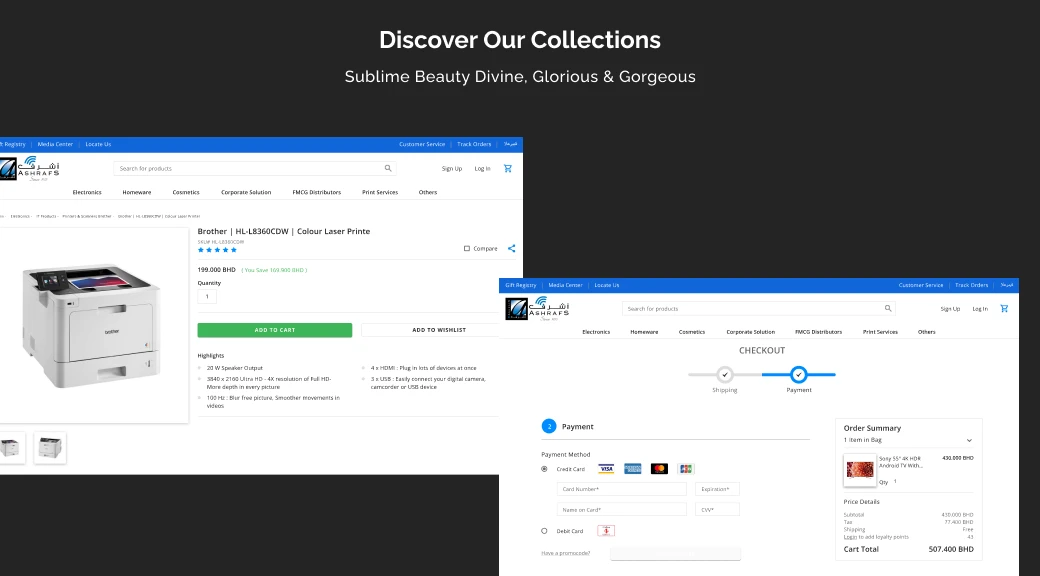Click the share icon on the printer page
This screenshot has height=576, width=1040.
512,248
